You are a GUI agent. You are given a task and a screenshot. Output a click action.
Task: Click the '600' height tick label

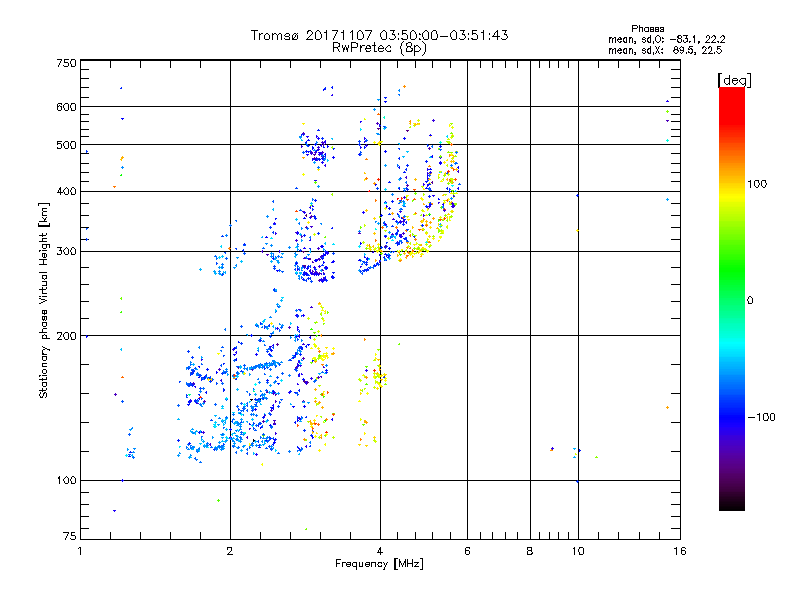click(x=66, y=107)
